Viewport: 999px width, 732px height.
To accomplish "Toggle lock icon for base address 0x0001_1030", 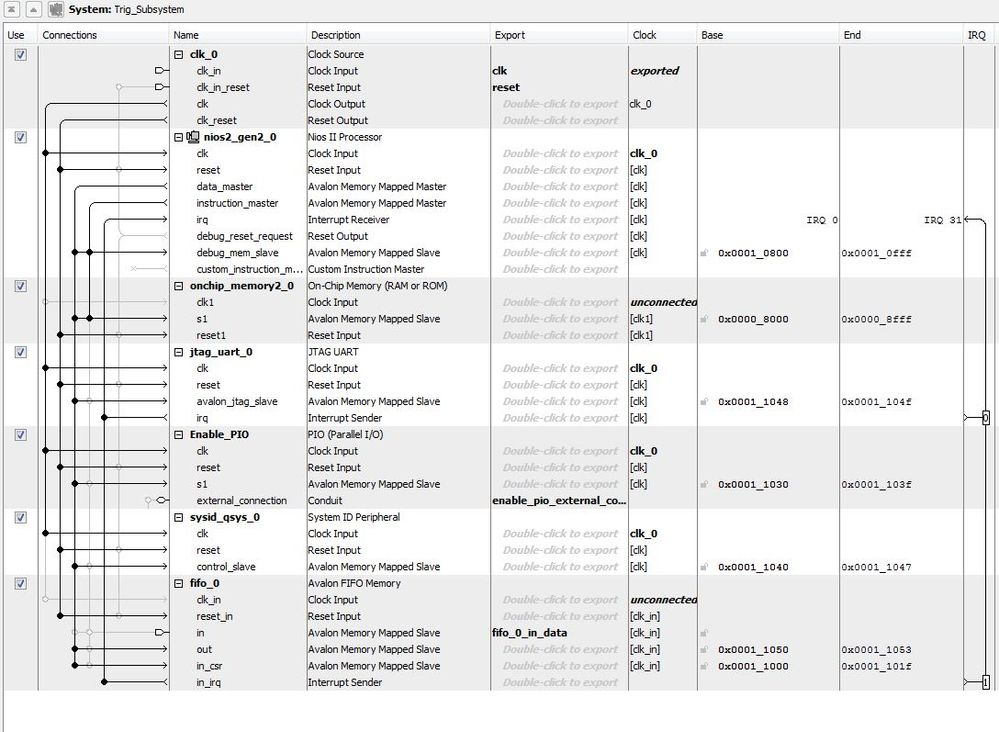I will click(x=704, y=484).
